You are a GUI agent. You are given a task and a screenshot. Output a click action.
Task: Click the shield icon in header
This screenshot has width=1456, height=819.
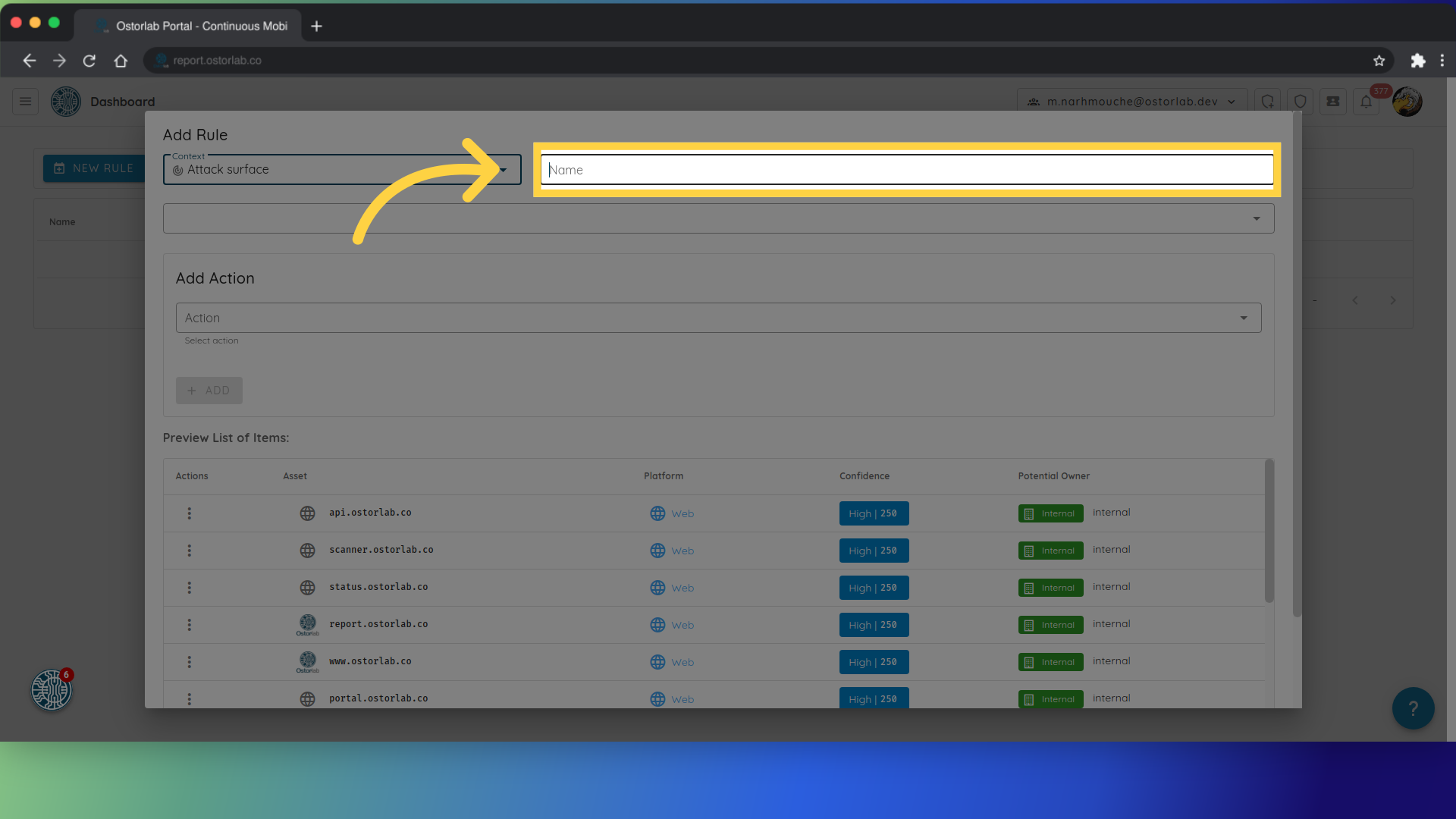coord(1300,102)
